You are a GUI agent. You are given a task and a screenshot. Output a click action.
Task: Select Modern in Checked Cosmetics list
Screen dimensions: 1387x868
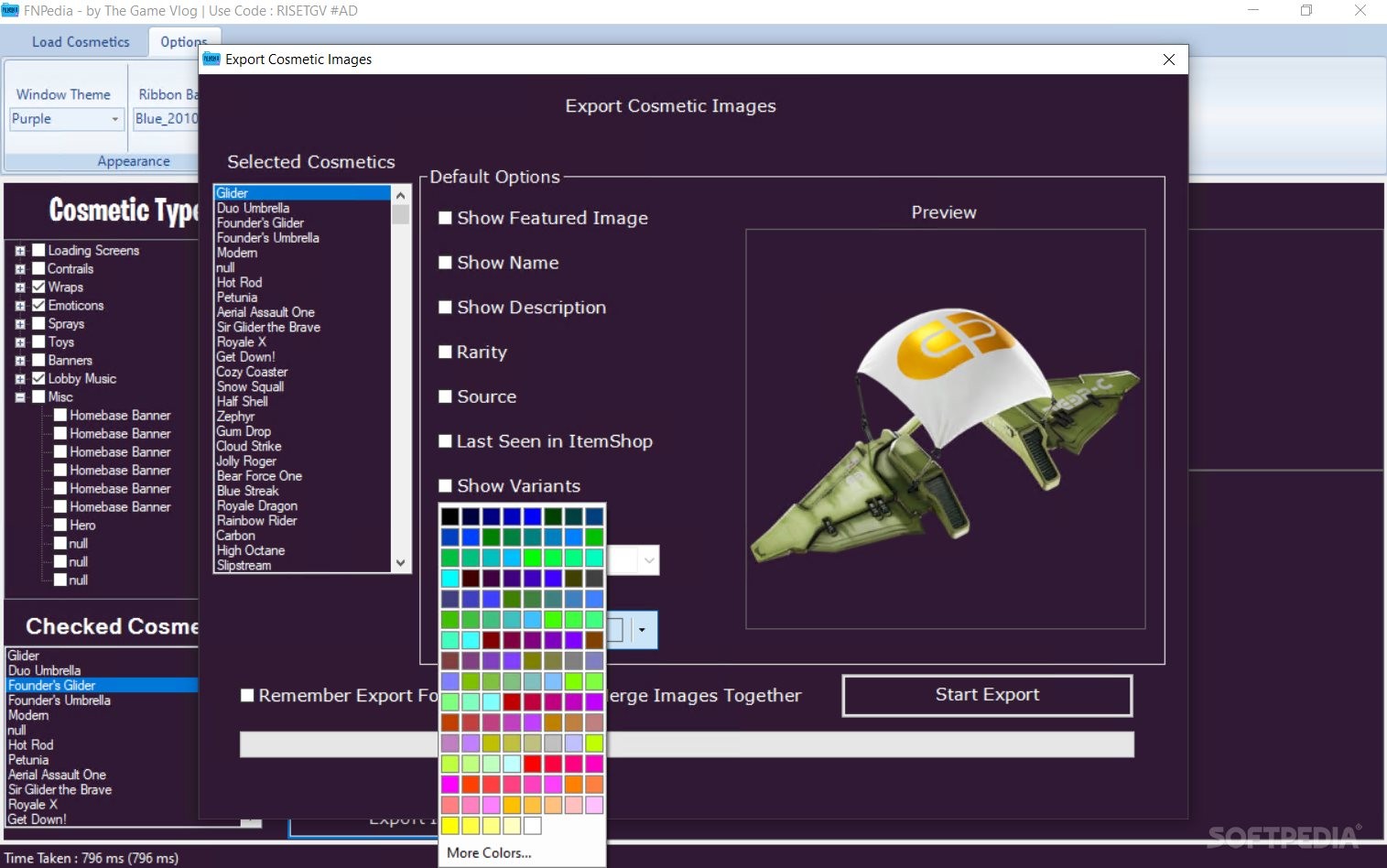click(x=28, y=715)
